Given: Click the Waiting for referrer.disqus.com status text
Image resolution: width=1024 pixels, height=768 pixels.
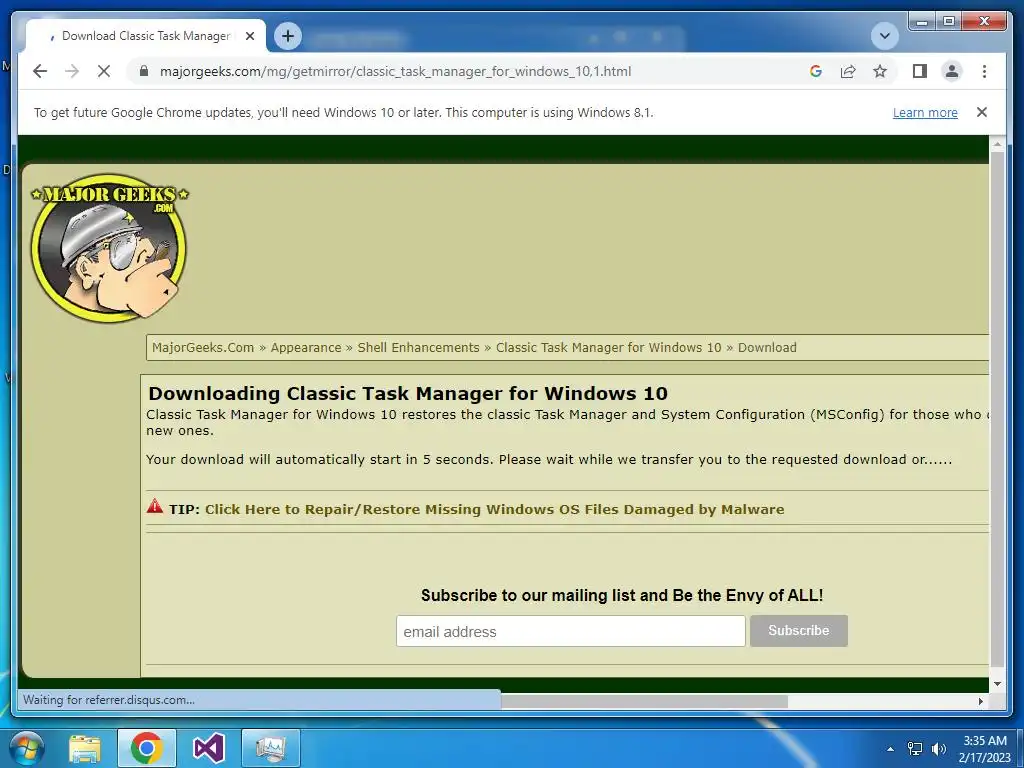Looking at the screenshot, I should click(109, 699).
